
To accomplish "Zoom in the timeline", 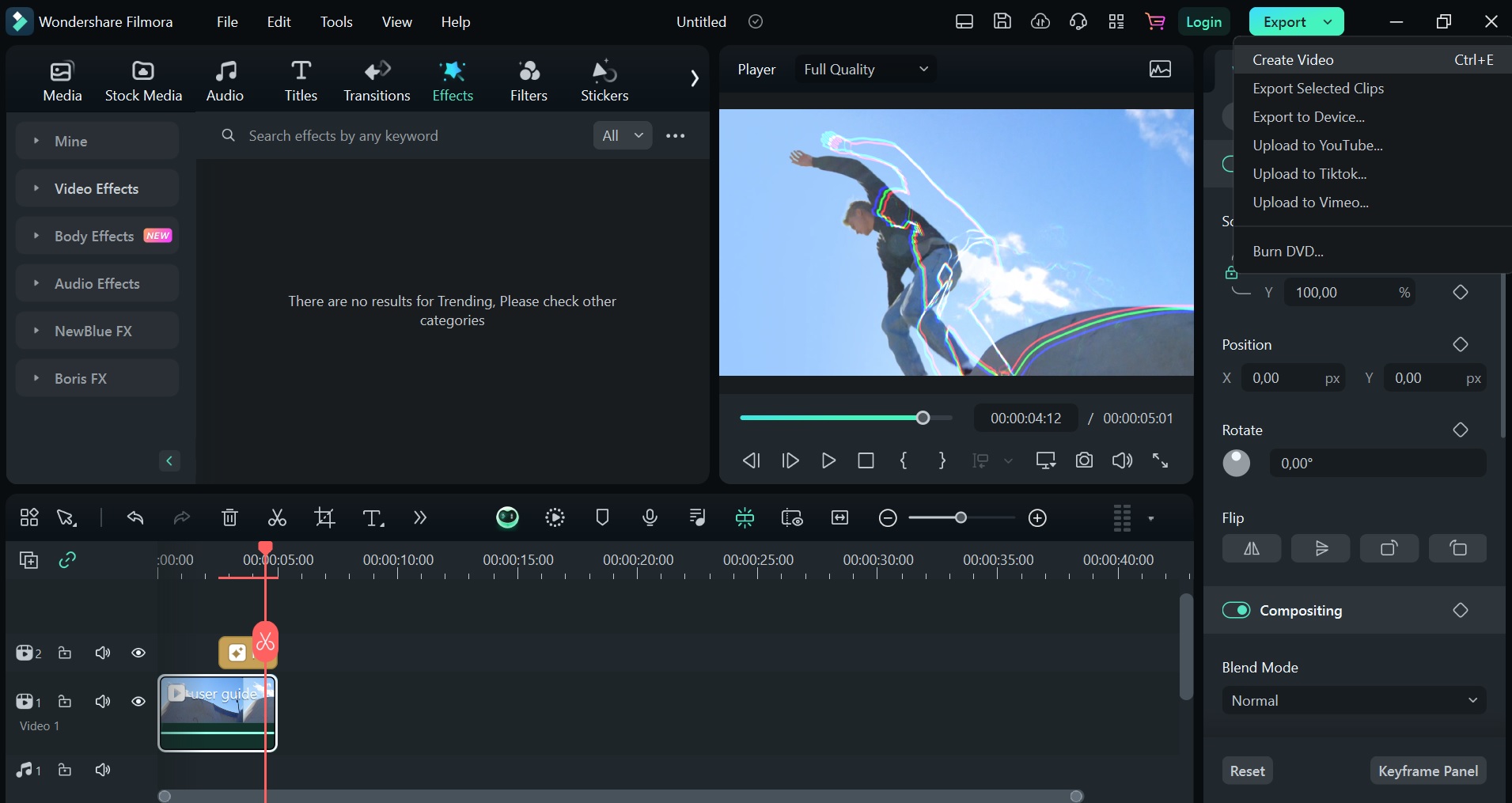I will coord(1037,518).
